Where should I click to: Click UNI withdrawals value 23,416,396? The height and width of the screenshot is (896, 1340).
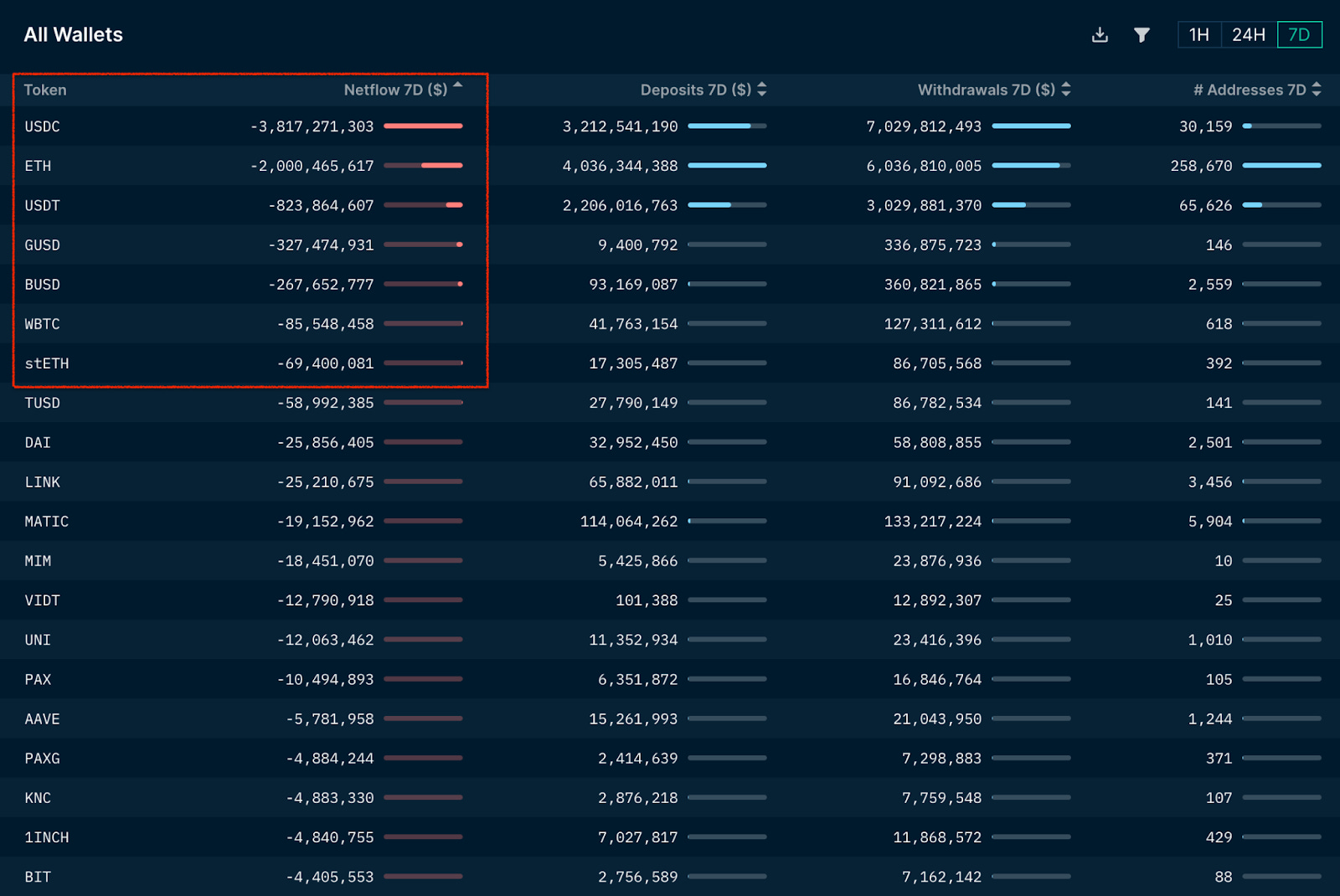coord(937,640)
